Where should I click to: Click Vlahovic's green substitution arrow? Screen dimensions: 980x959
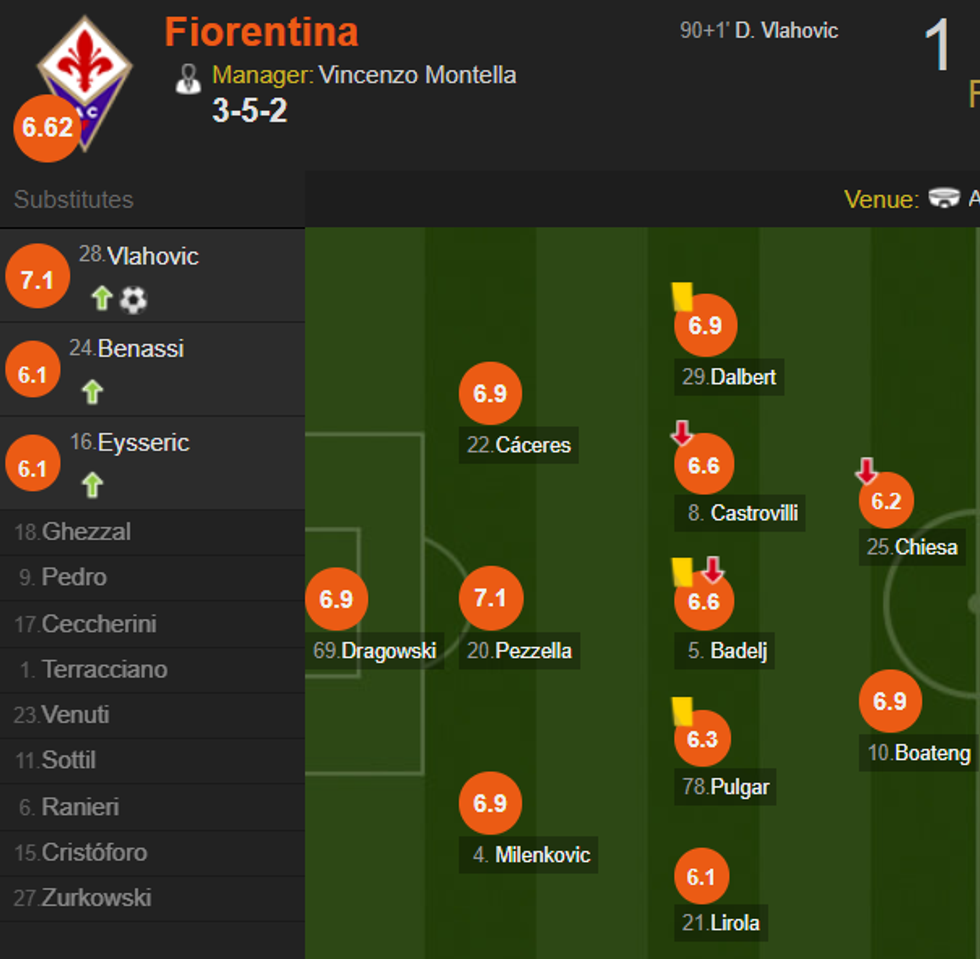101,298
